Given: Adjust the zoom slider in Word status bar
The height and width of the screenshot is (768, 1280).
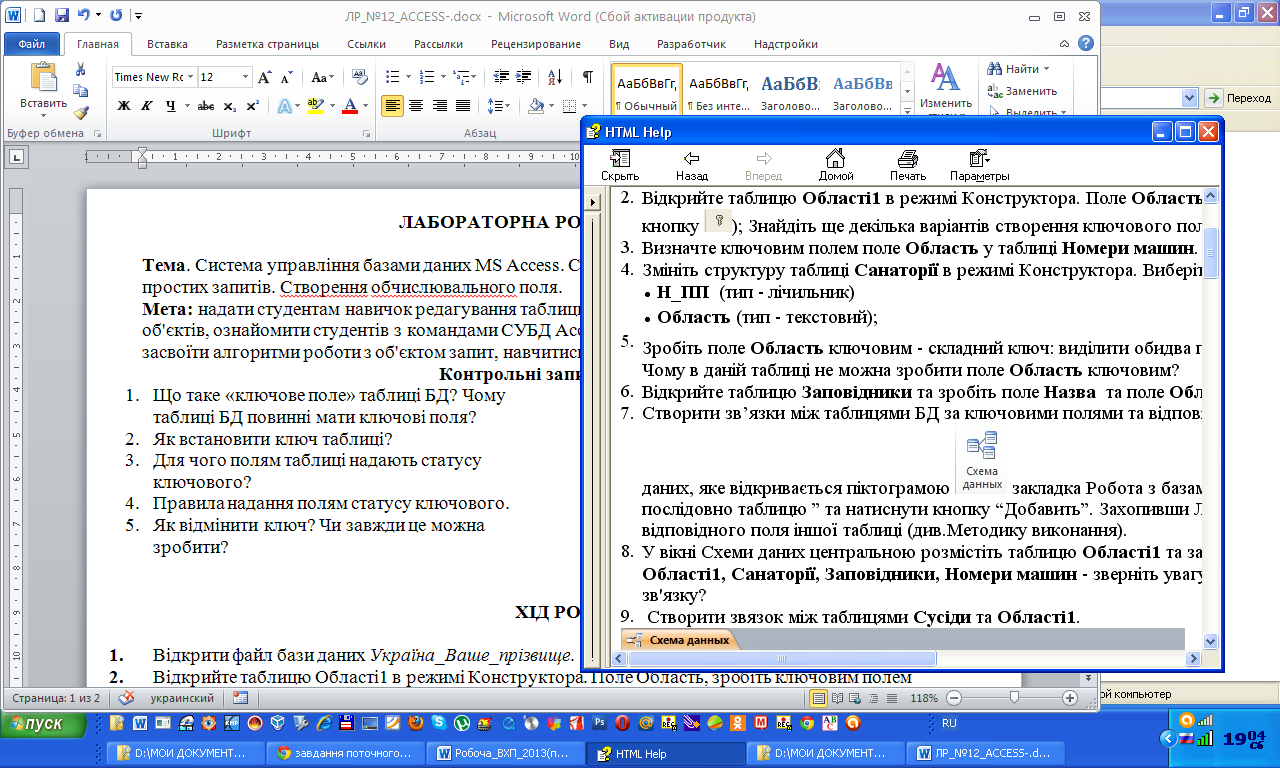Looking at the screenshot, I should (x=1014, y=698).
